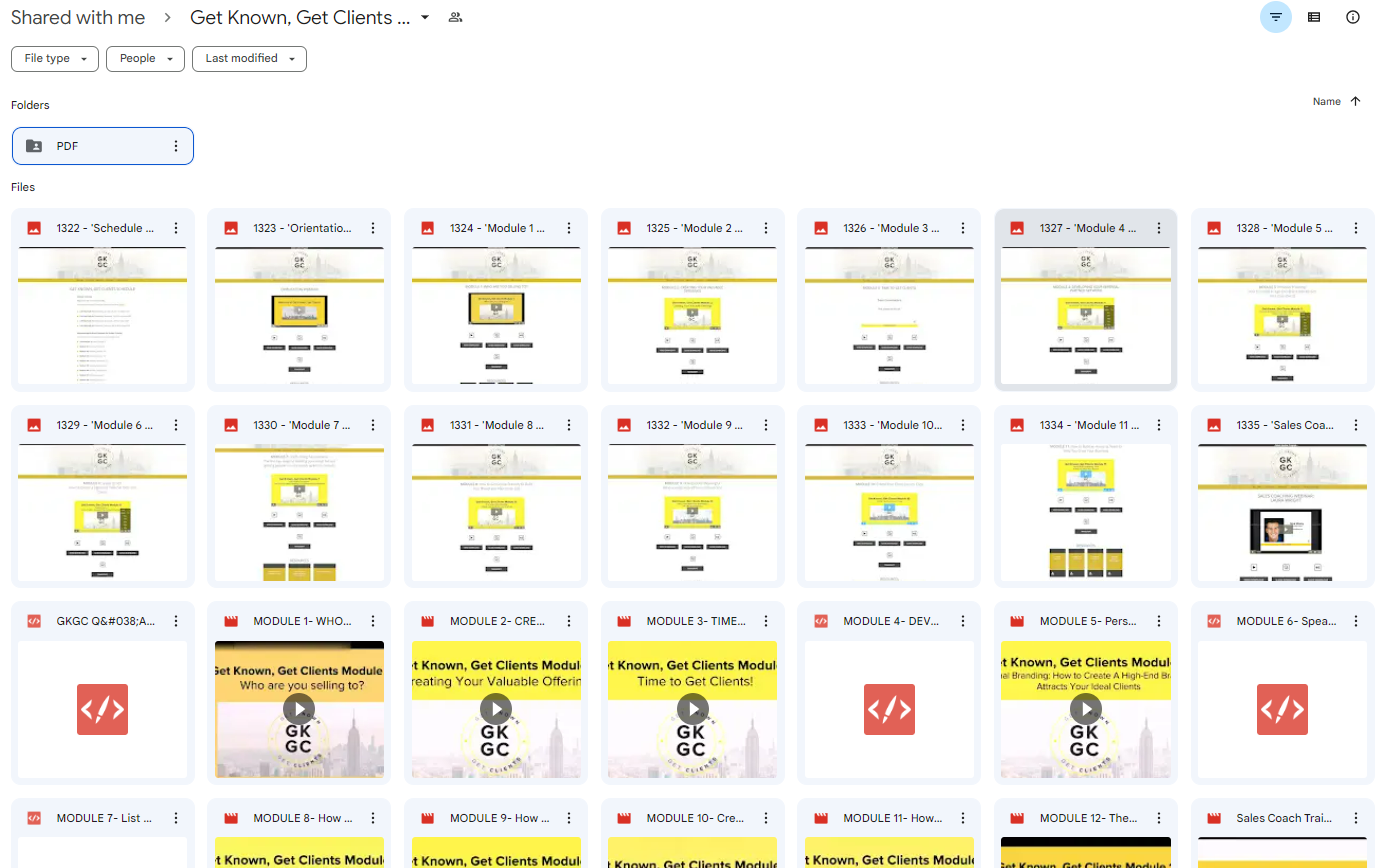The width and height of the screenshot is (1381, 868).
Task: Select file name 'Sales Coach Trai...'
Action: coord(1283,819)
